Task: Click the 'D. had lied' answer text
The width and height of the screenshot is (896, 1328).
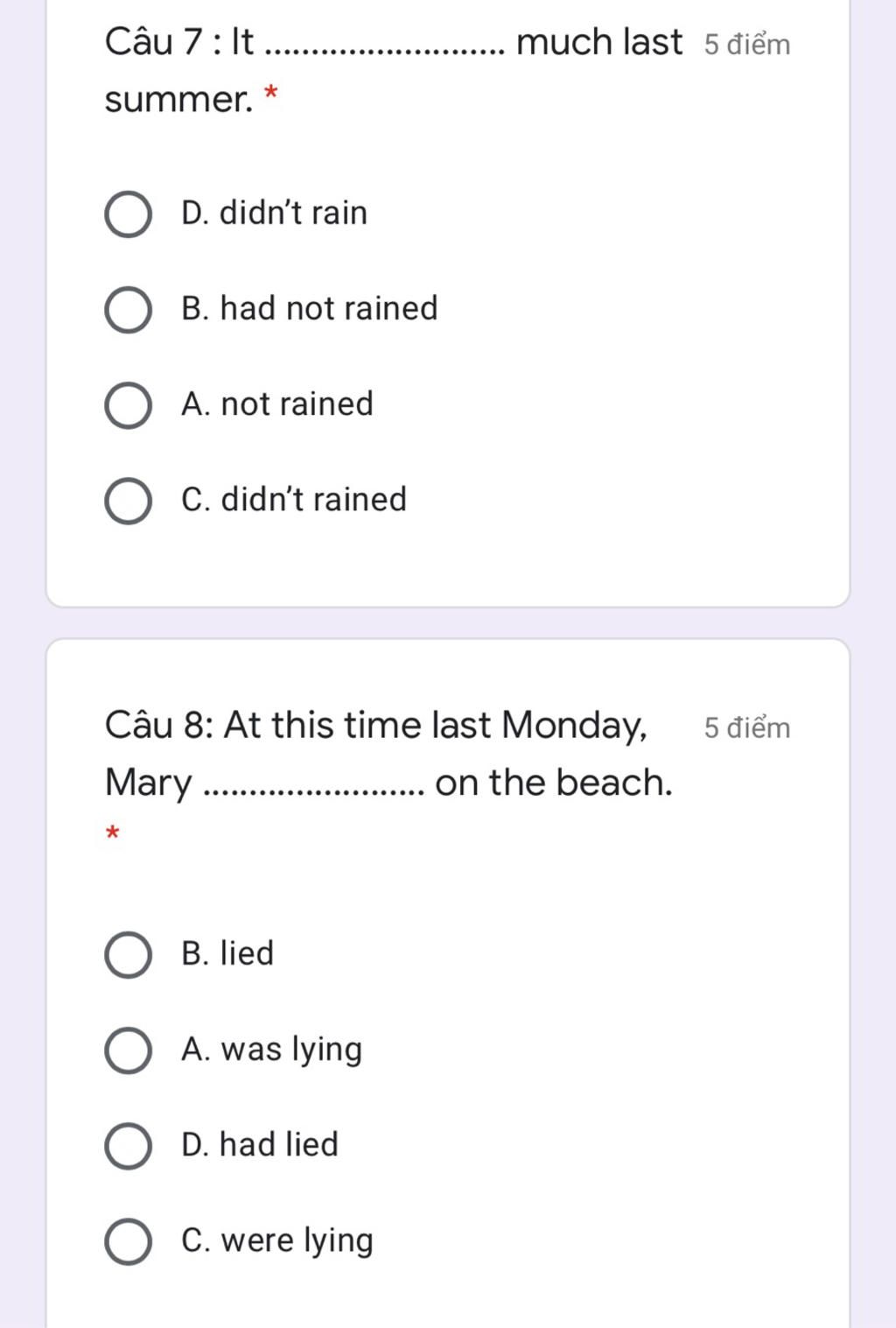Action: tap(259, 1144)
